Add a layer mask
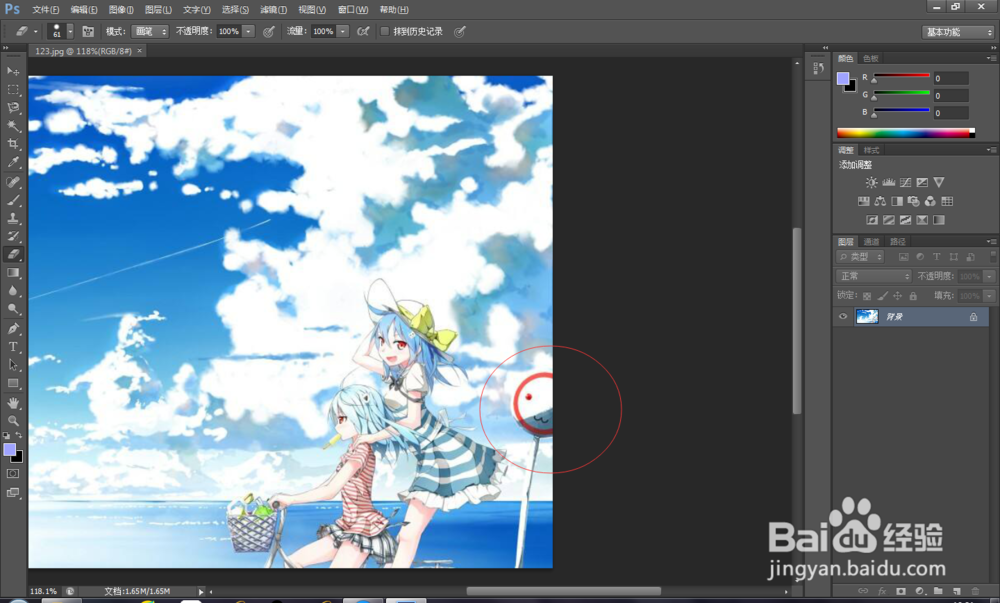This screenshot has width=1000, height=603. pos(901,592)
